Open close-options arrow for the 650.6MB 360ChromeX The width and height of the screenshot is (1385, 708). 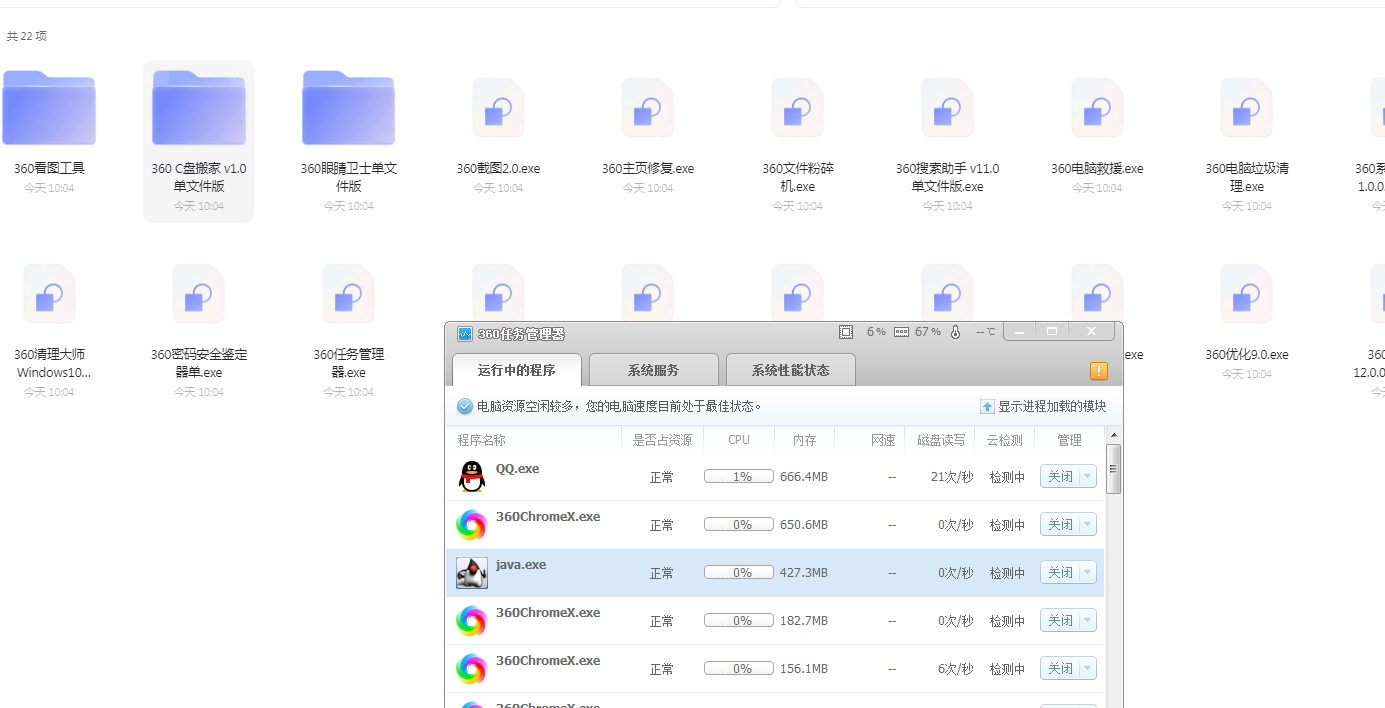1087,525
